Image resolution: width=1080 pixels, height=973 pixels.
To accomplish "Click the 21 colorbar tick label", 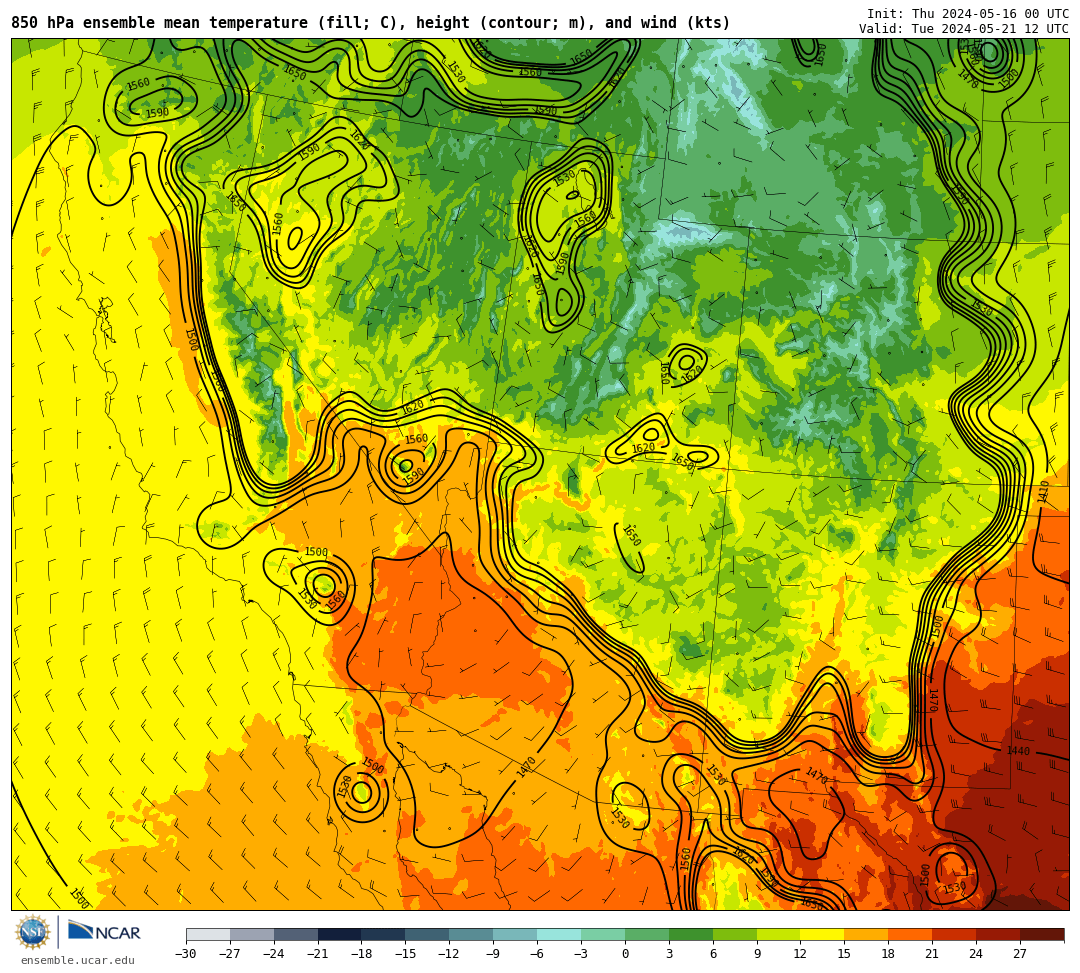I will tap(933, 954).
